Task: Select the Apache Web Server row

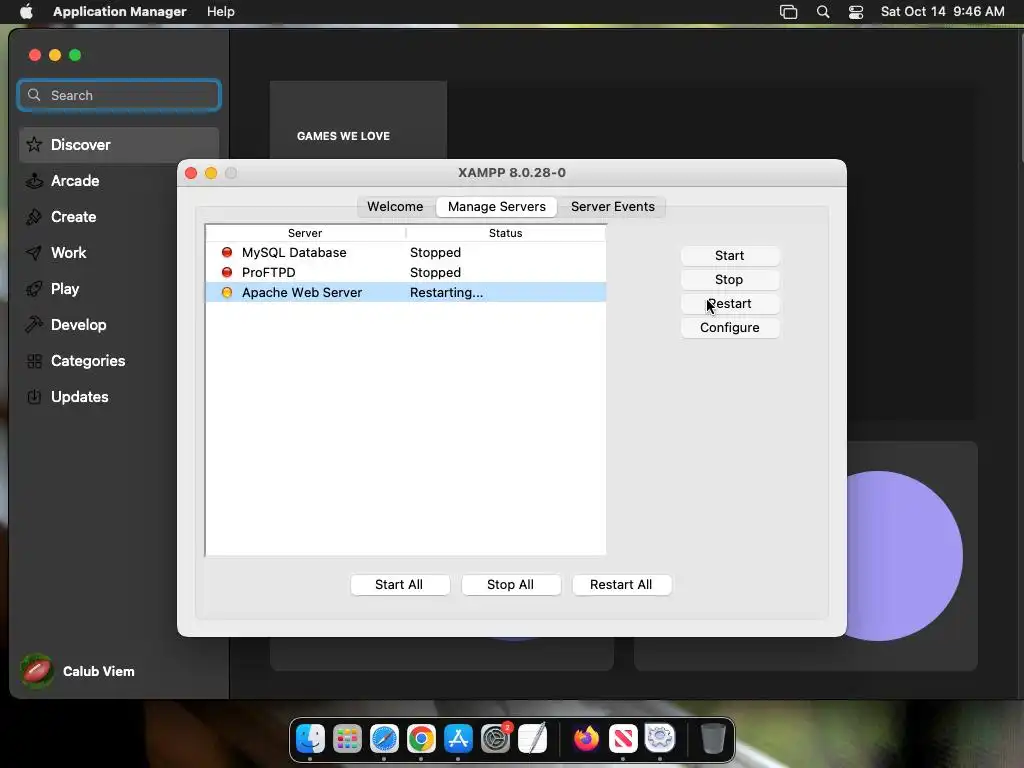Action: coord(406,293)
